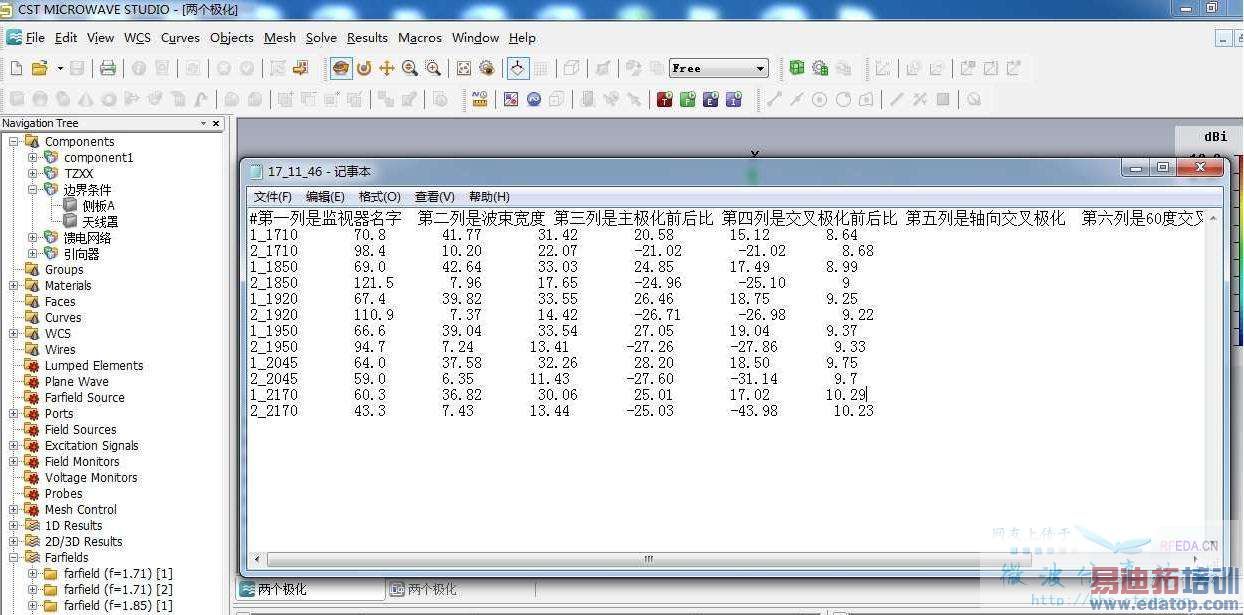Viewport: 1244px width, 615px height.
Task: Open Notepad's 帮助(H) menu
Action: tap(489, 197)
